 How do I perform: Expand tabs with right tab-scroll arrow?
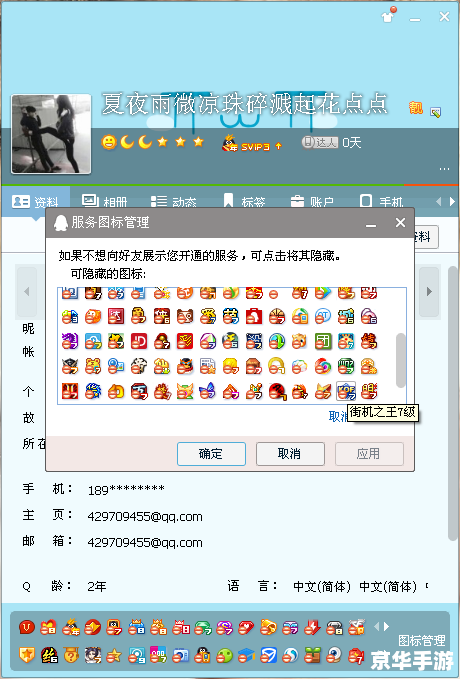click(x=453, y=201)
